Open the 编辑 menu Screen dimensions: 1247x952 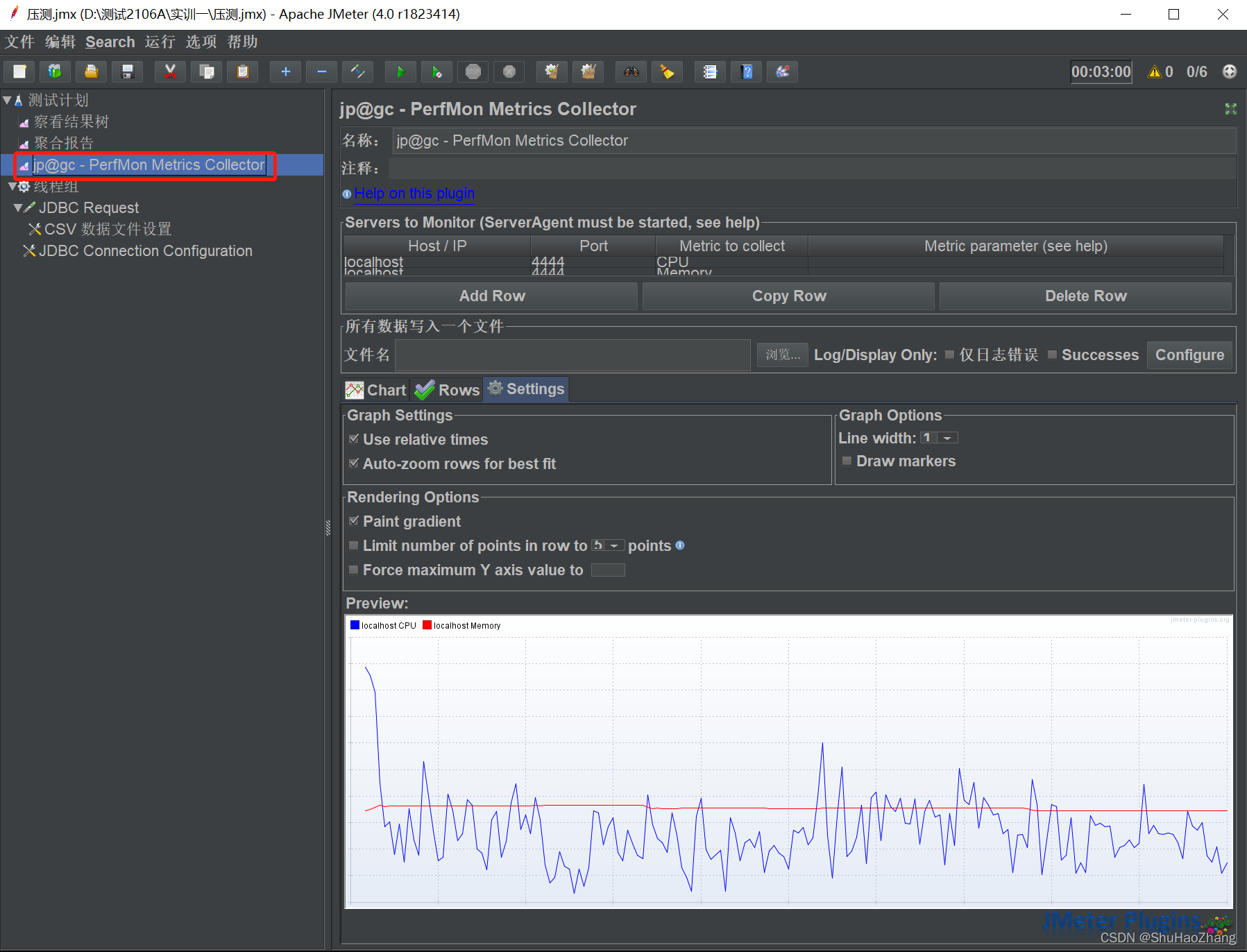point(60,42)
